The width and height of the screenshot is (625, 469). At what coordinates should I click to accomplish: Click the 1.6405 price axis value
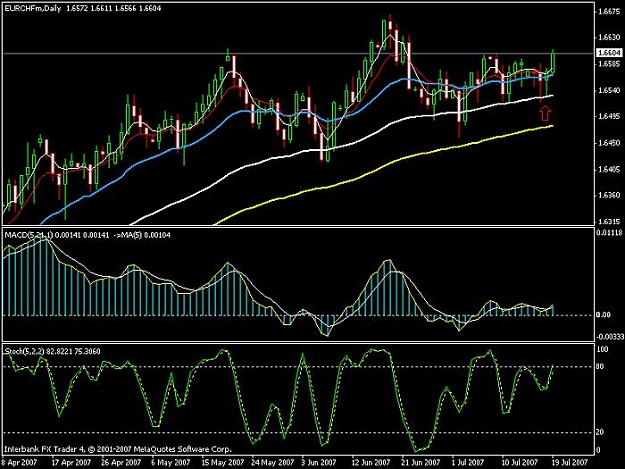point(609,169)
